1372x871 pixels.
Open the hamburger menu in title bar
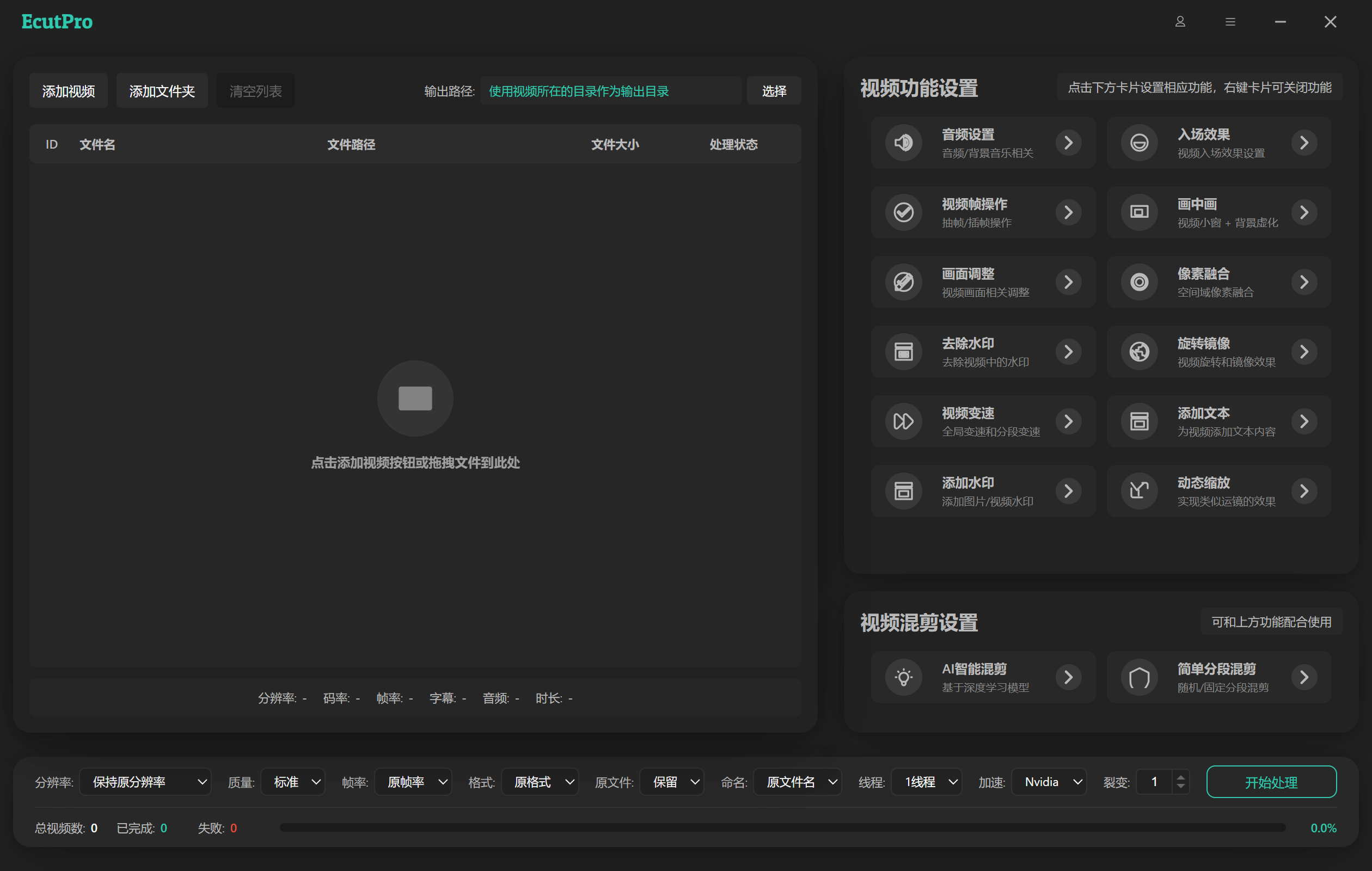tap(1230, 22)
